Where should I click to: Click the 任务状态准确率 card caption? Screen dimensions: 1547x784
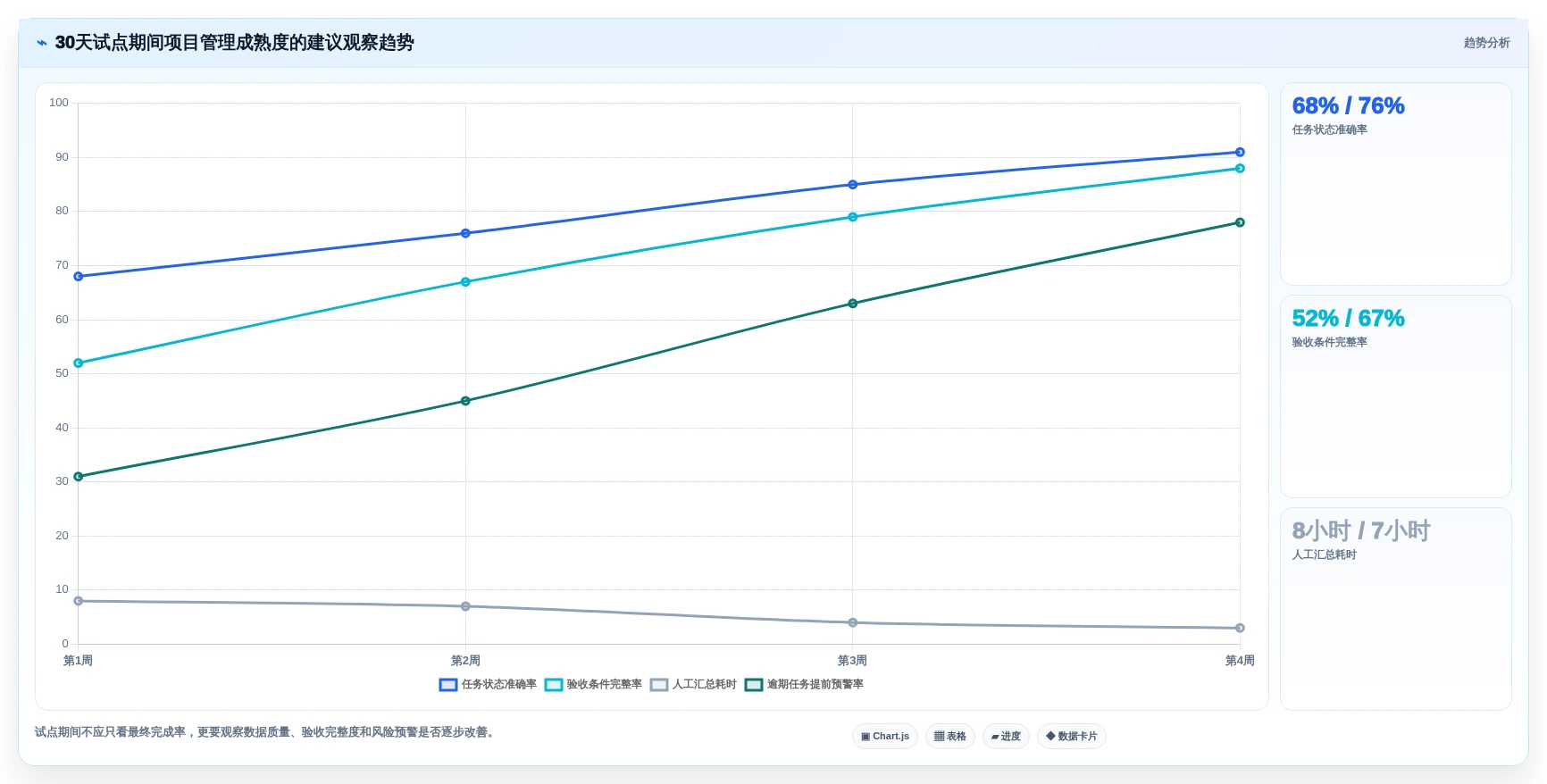click(x=1329, y=130)
